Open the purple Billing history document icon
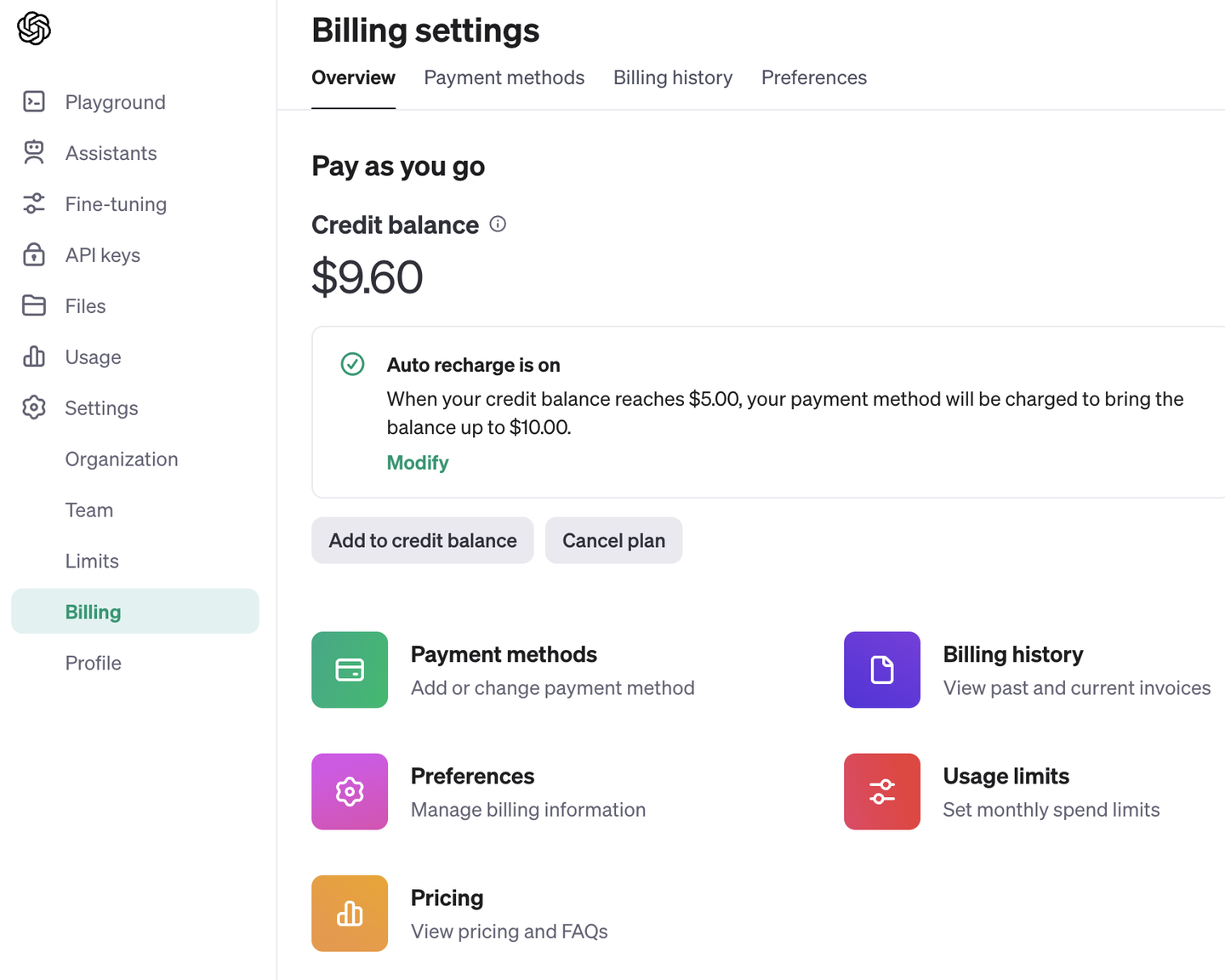Viewport: 1225px width, 980px height. coord(882,669)
